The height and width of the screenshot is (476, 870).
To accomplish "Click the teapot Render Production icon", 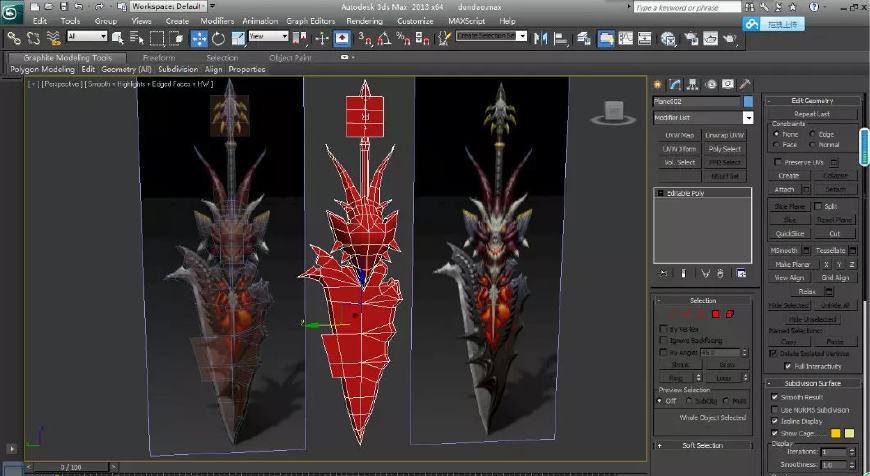I will pos(730,38).
